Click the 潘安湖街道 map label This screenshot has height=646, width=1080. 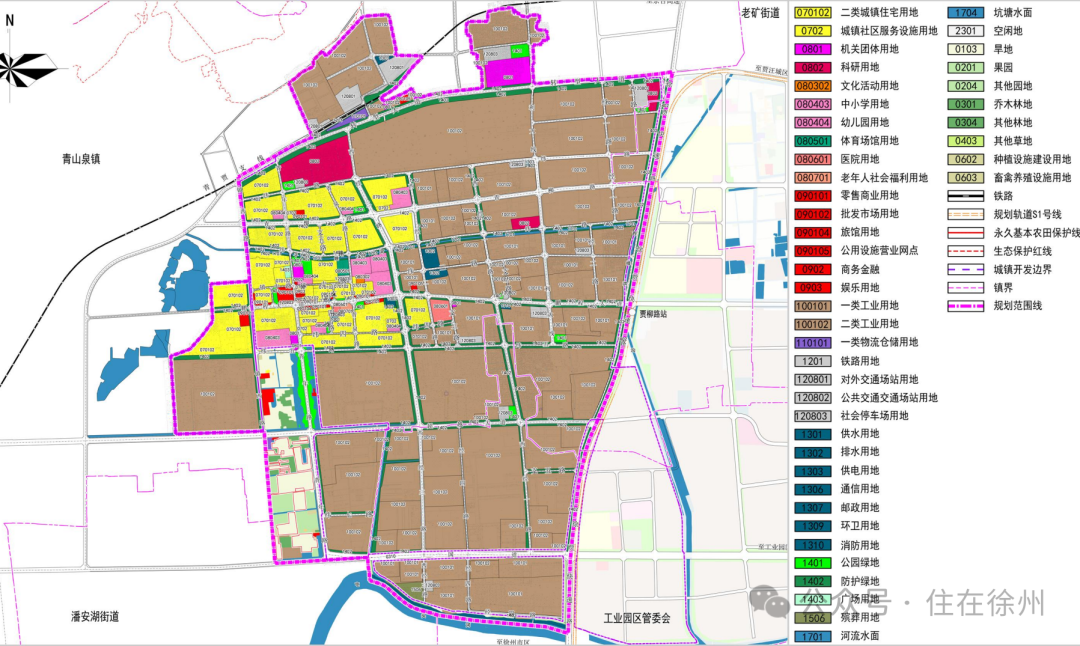click(x=95, y=616)
